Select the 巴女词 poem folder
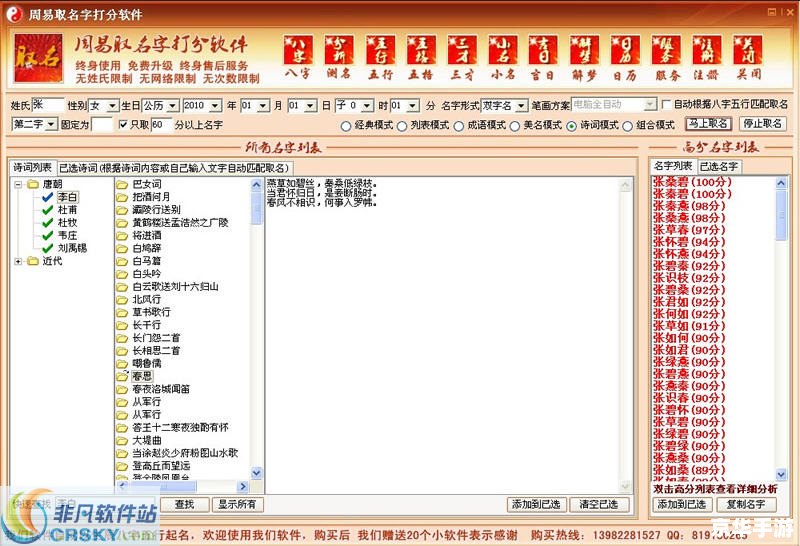Viewport: 800px width, 546px height. pyautogui.click(x=139, y=184)
